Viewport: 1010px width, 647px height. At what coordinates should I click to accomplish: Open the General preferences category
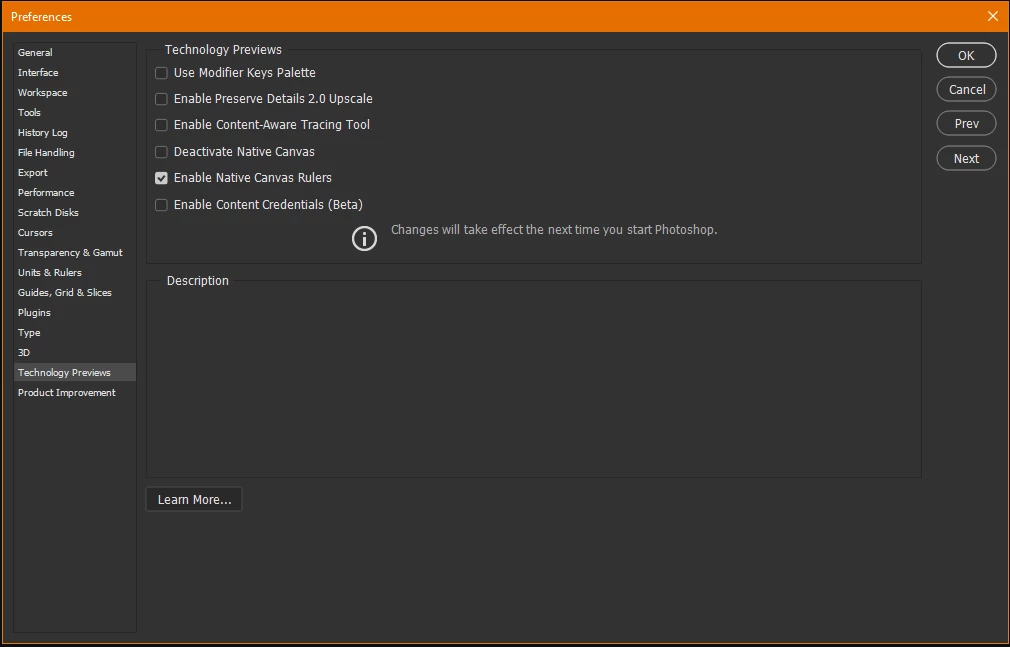pos(75,53)
